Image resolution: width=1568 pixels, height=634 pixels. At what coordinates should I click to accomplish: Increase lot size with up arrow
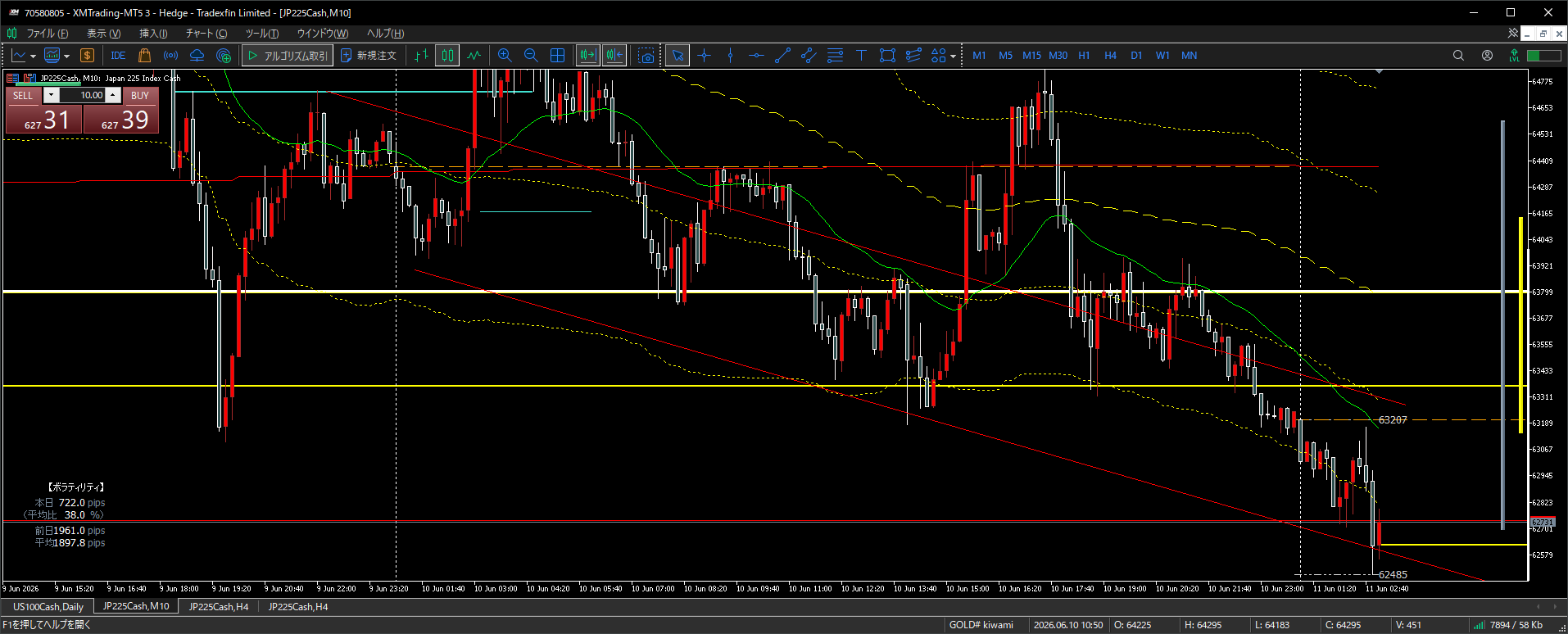[x=113, y=96]
